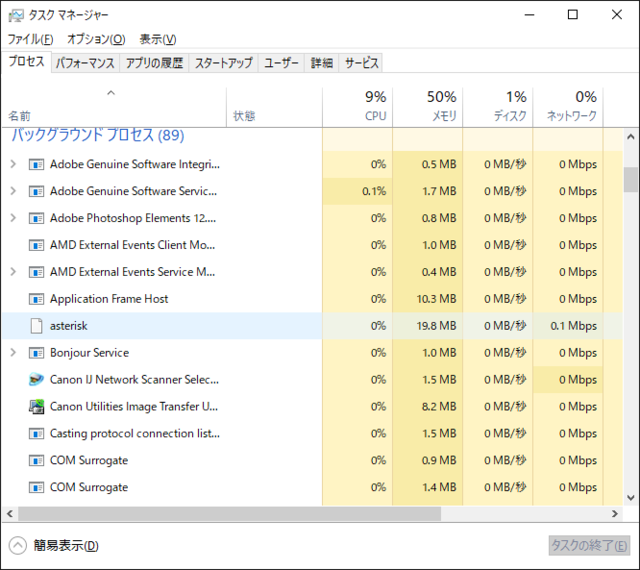
Task: Click the vertical scrollbar thumb
Action: pyautogui.click(x=631, y=179)
